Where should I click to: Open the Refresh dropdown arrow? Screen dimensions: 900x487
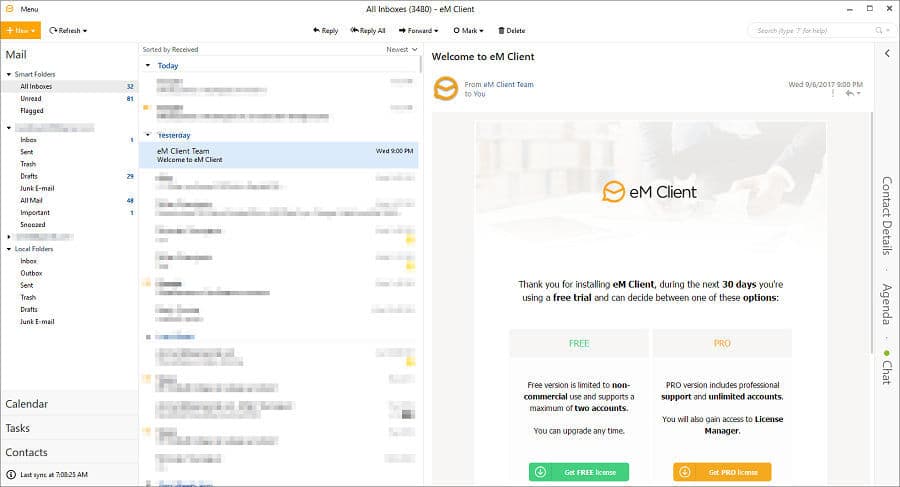pos(85,31)
